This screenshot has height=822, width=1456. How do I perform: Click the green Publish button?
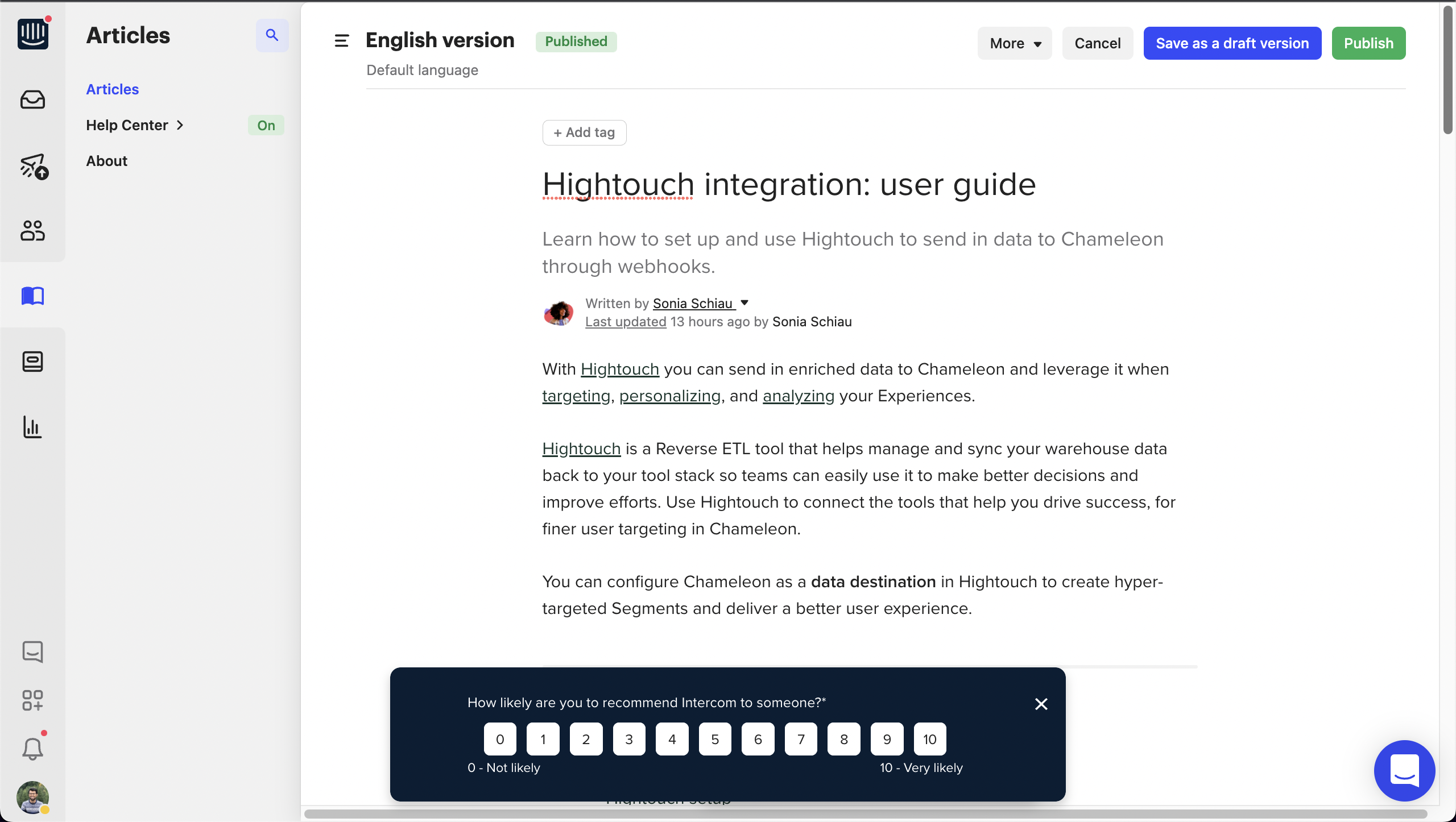tap(1368, 43)
